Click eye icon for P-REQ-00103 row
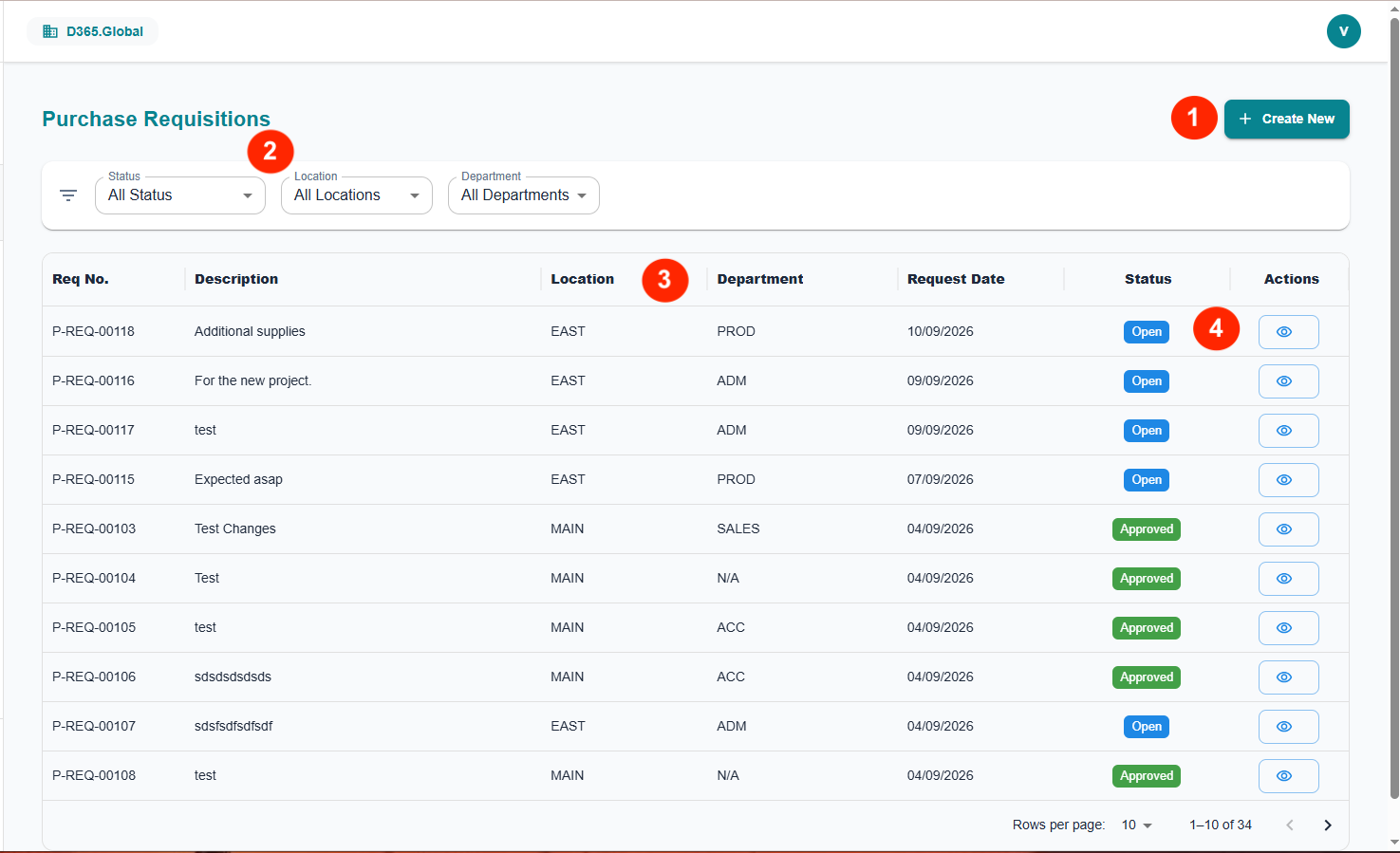1400x853 pixels. (1288, 529)
